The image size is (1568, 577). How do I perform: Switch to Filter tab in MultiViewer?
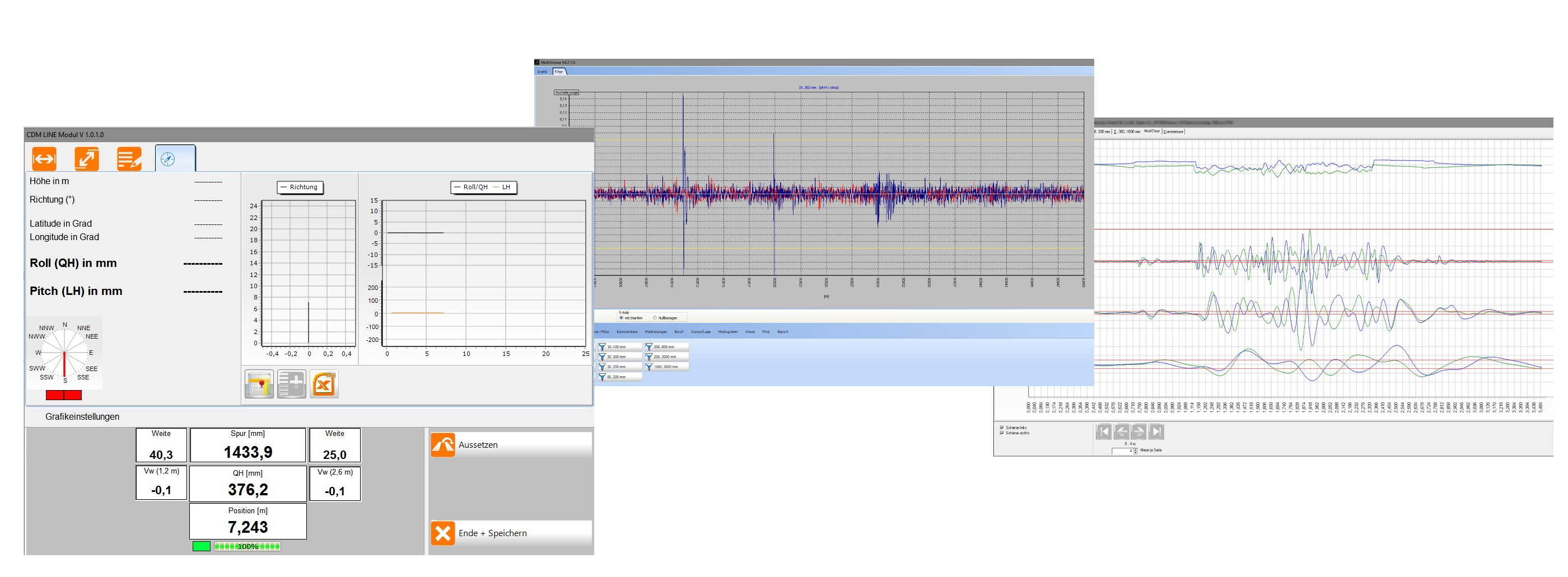click(559, 72)
